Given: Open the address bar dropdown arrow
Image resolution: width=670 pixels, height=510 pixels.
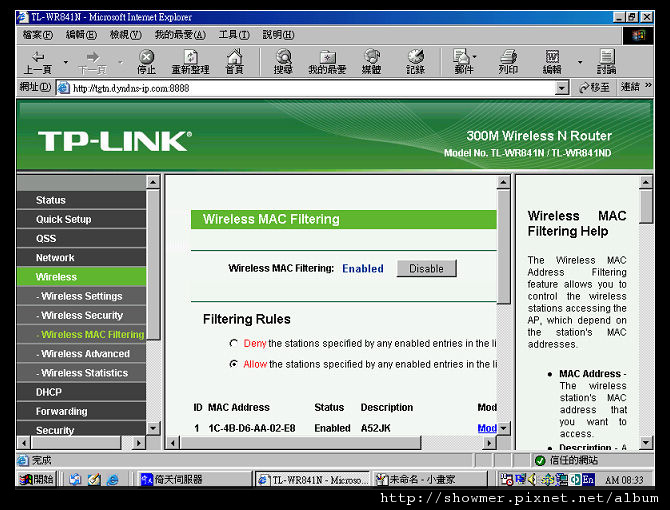Looking at the screenshot, I should (561, 88).
